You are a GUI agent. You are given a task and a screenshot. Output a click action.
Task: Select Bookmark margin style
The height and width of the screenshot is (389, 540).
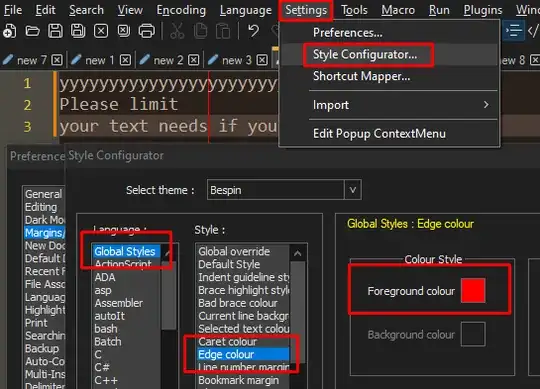click(243, 380)
